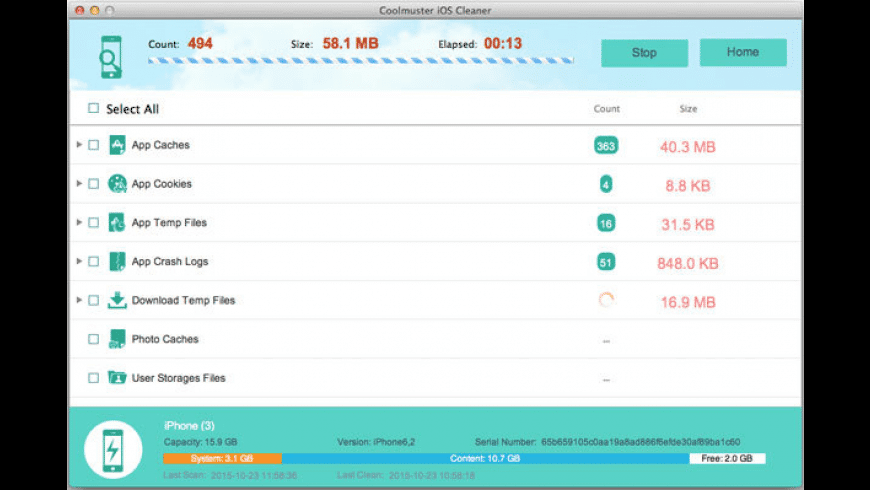The image size is (870, 490).
Task: Click the Photo Caches label
Action: (165, 339)
